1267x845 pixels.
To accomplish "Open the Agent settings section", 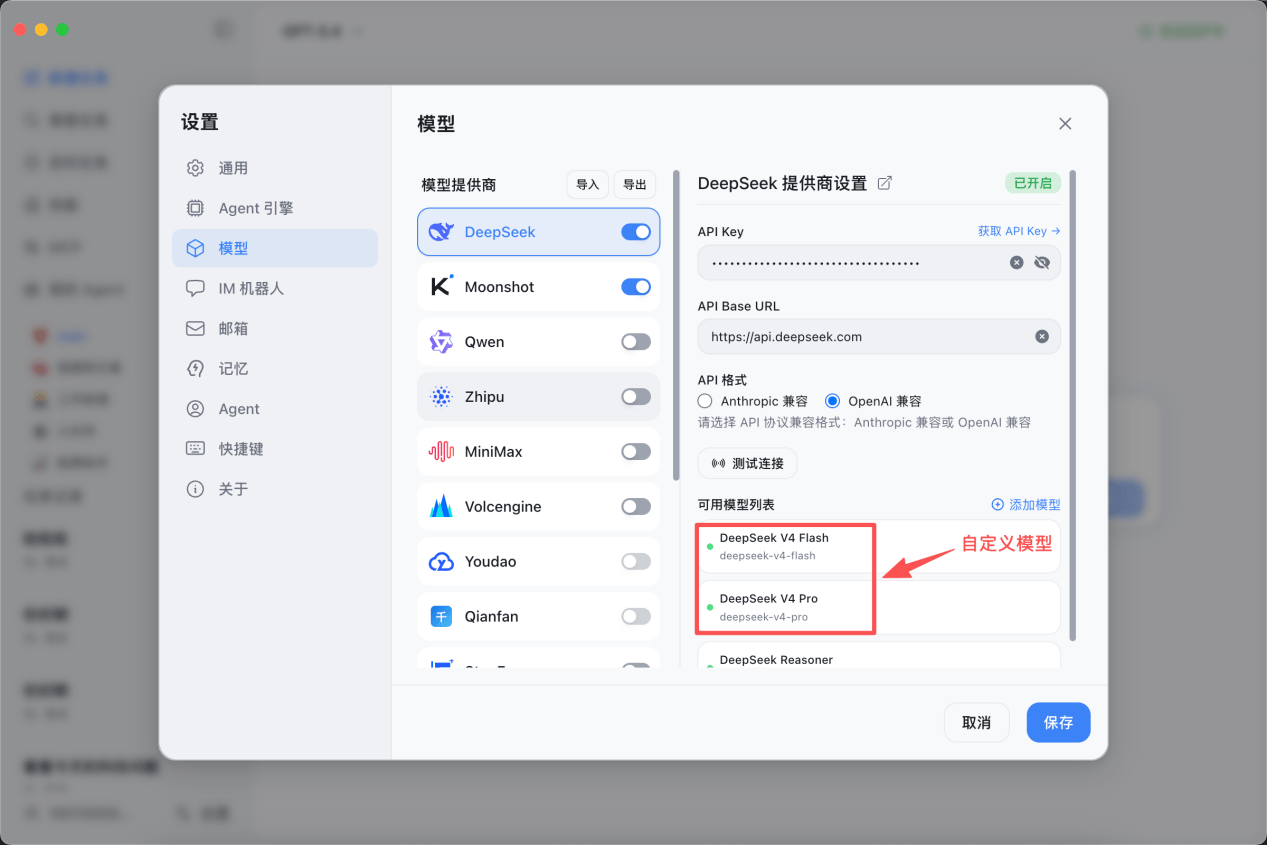I will [275, 408].
